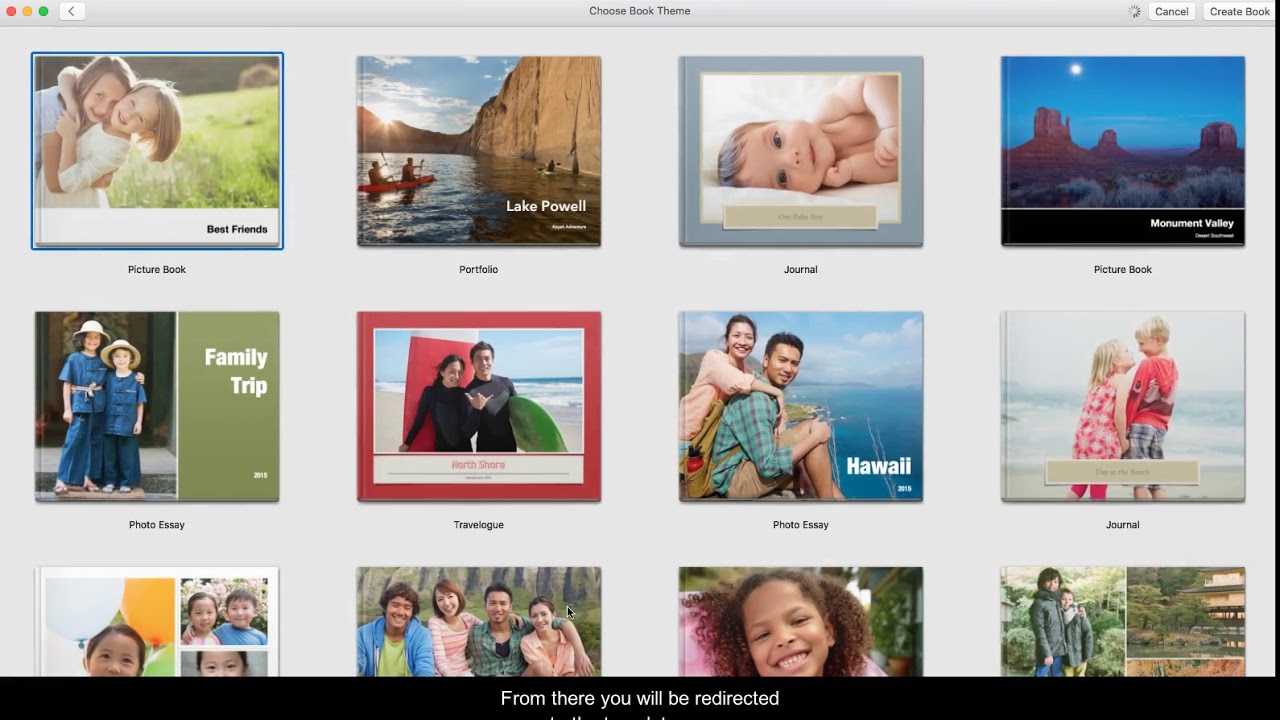Pick the baby photo Journal theme
Image resolution: width=1280 pixels, height=720 pixels.
tap(801, 151)
